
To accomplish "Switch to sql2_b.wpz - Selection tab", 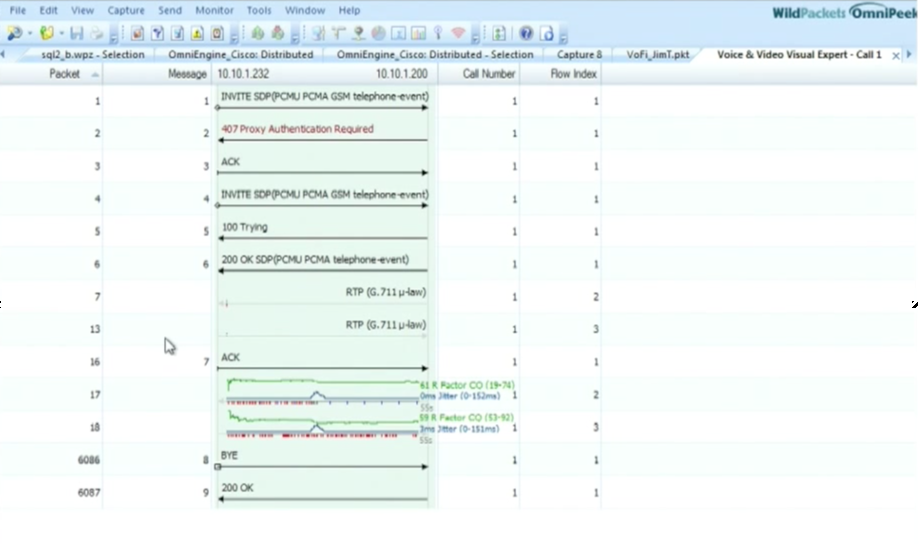I will (93, 54).
